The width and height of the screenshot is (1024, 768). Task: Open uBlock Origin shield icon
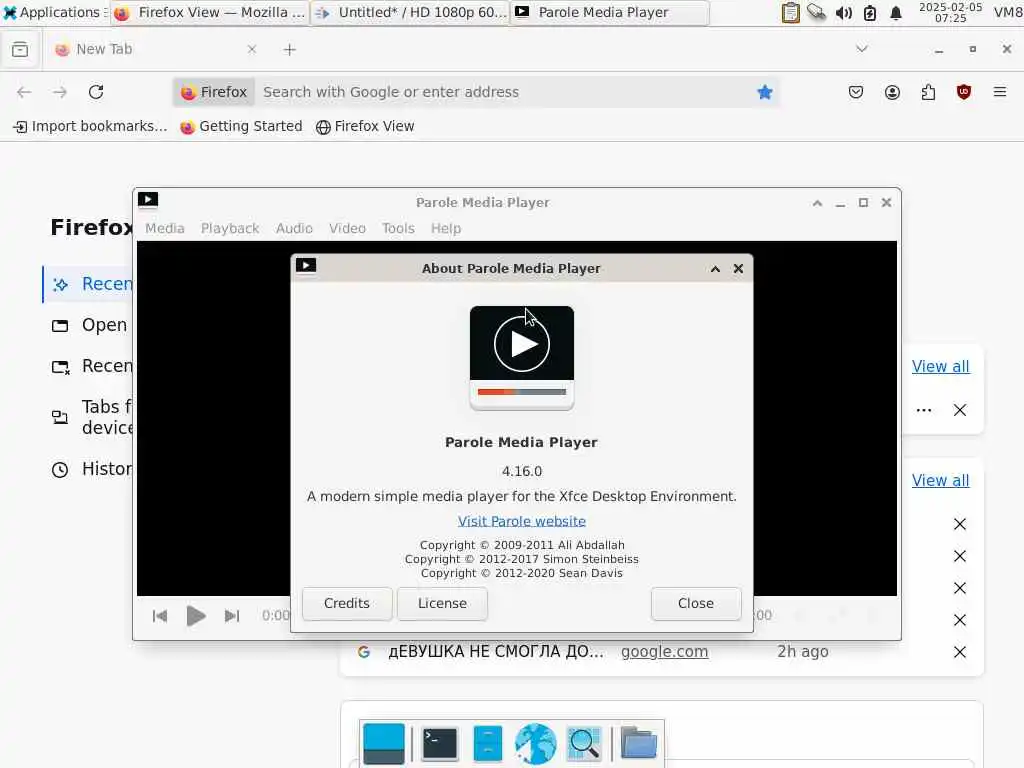963,92
